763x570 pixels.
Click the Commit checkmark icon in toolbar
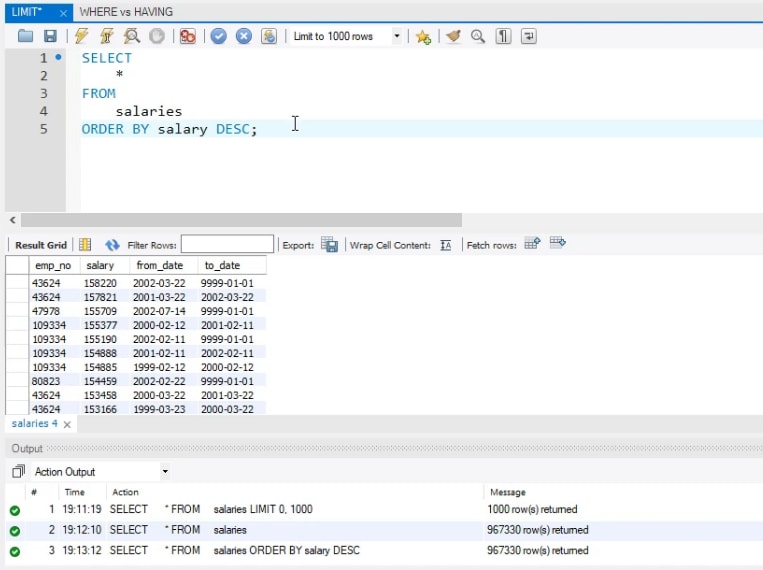click(218, 36)
